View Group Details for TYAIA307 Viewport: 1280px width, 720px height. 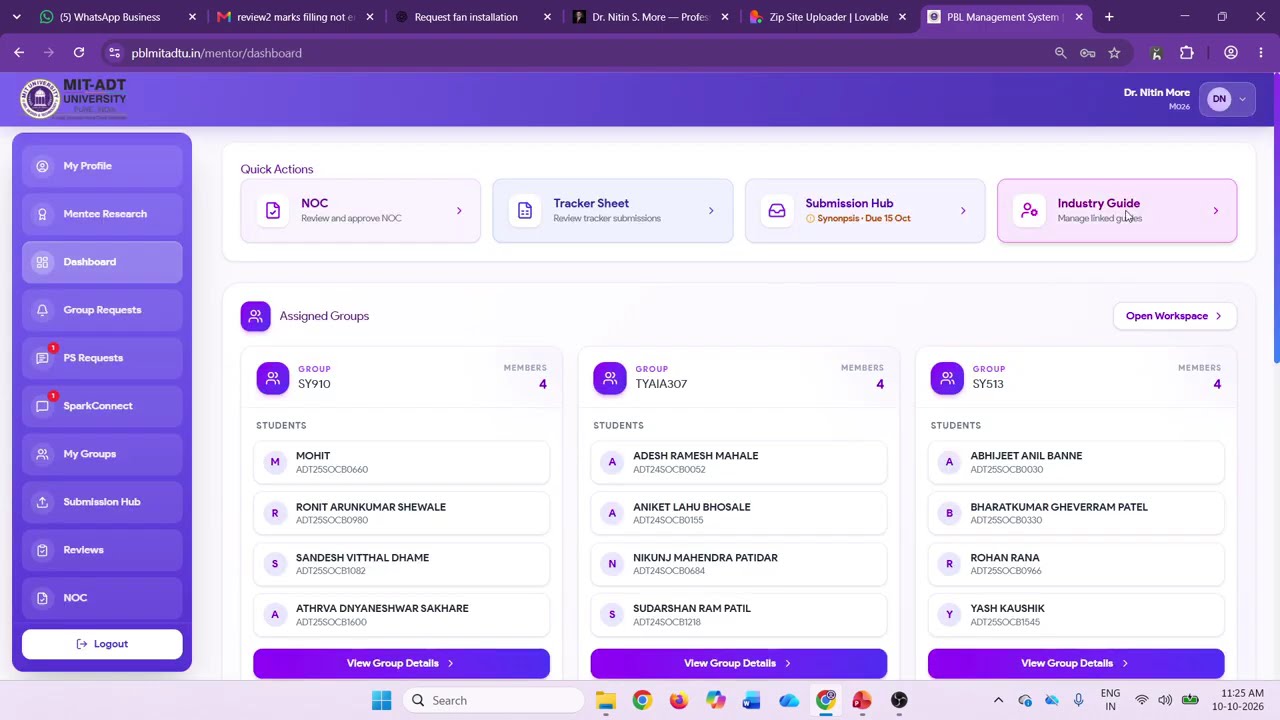[738, 663]
